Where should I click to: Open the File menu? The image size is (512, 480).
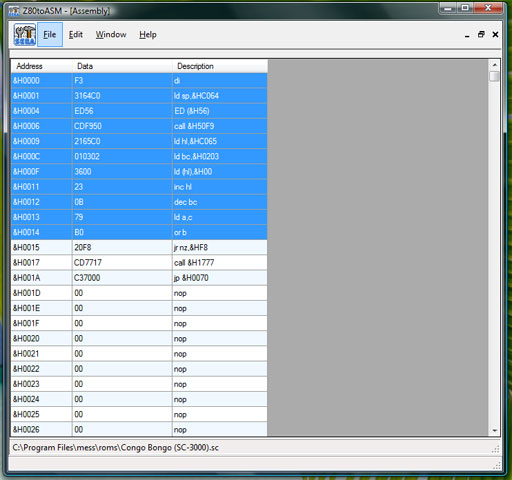click(x=50, y=34)
